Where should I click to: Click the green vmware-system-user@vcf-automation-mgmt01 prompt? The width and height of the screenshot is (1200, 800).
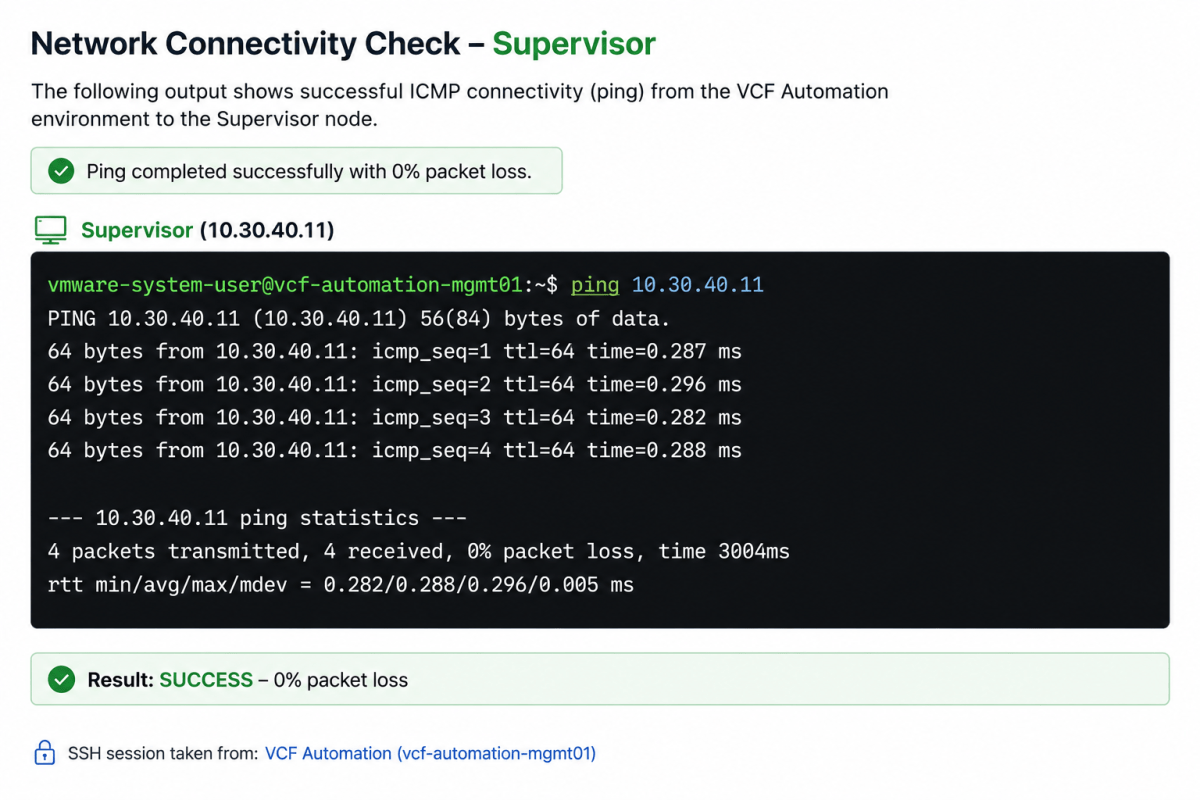coord(285,285)
